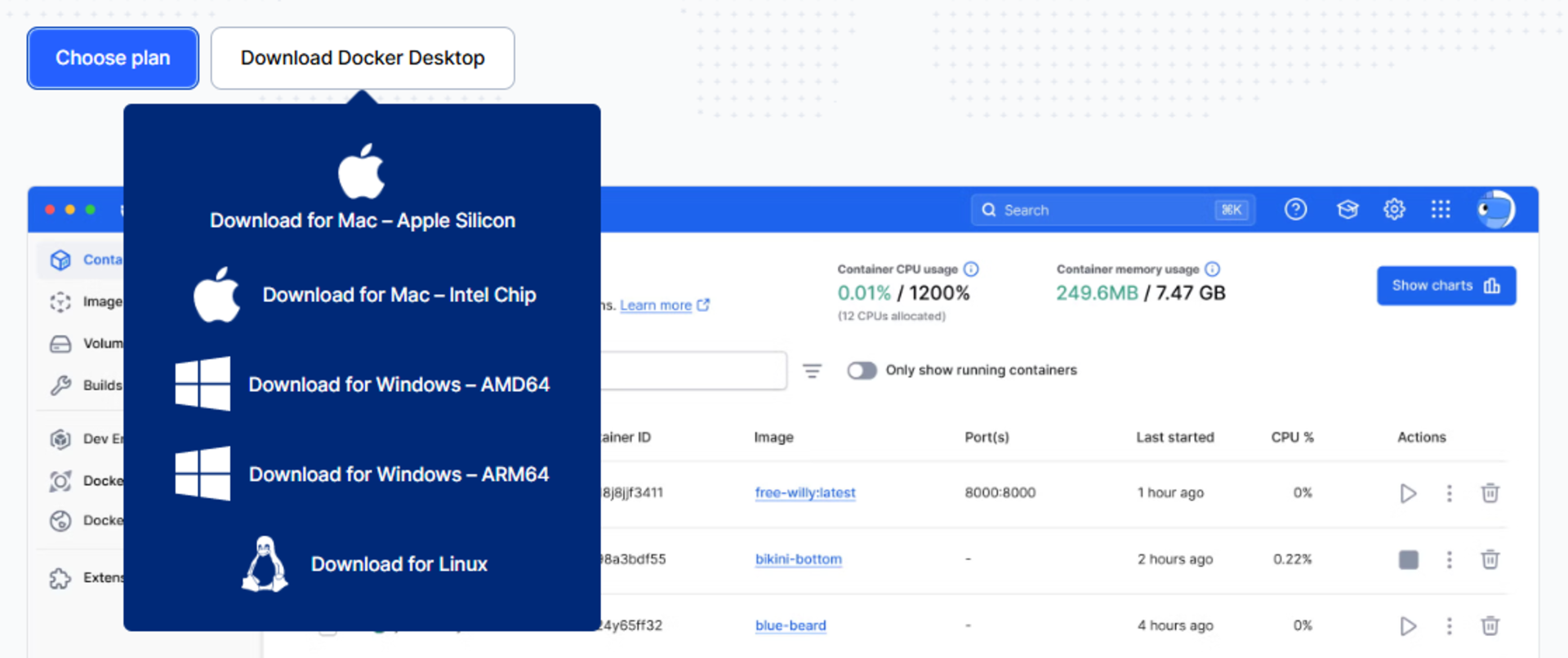Click the Apple logo above Apple Silicon
Screen dimensions: 1568x658
tap(362, 171)
